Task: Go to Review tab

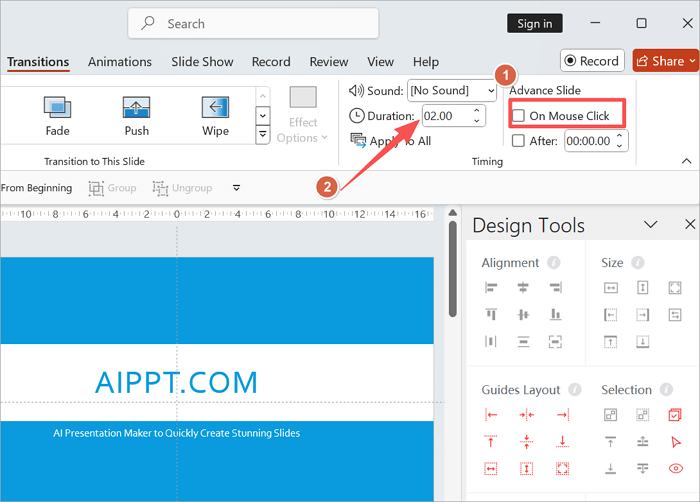Action: (x=329, y=62)
